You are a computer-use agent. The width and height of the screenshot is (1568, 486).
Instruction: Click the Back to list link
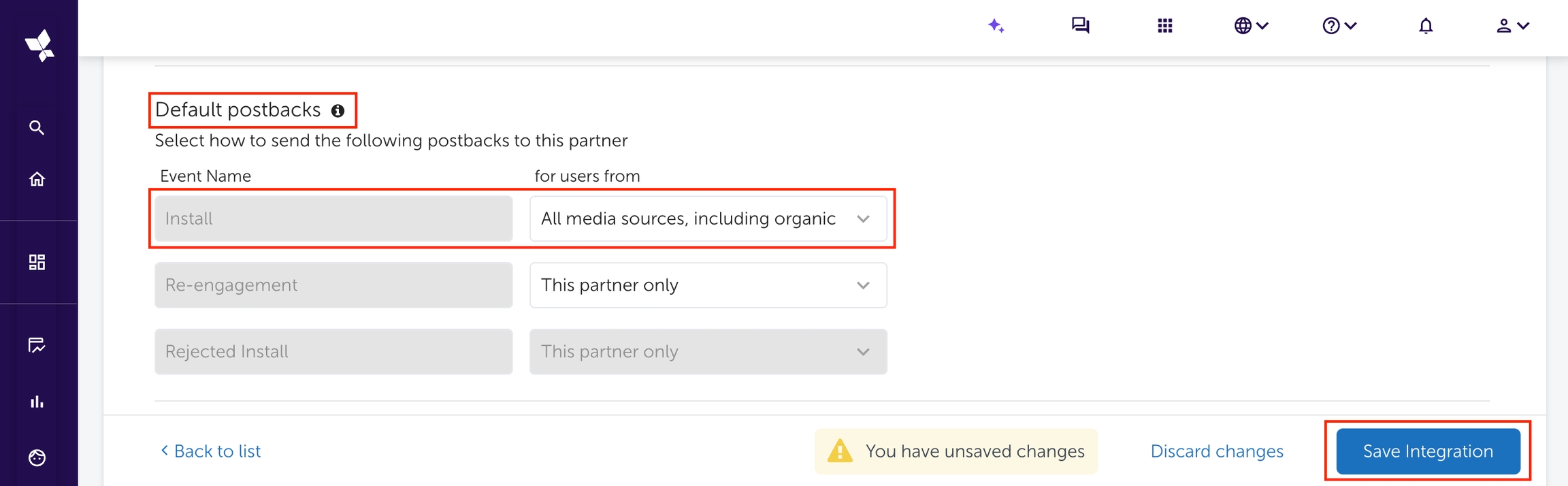[x=211, y=451]
